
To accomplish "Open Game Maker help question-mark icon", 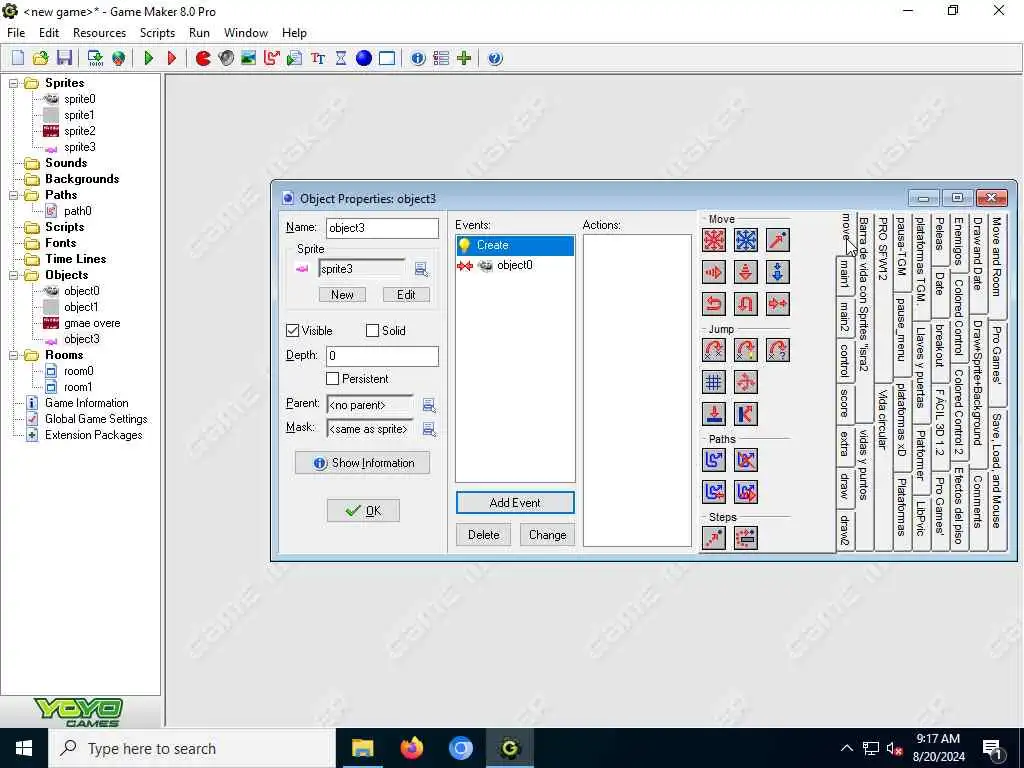I will (495, 58).
